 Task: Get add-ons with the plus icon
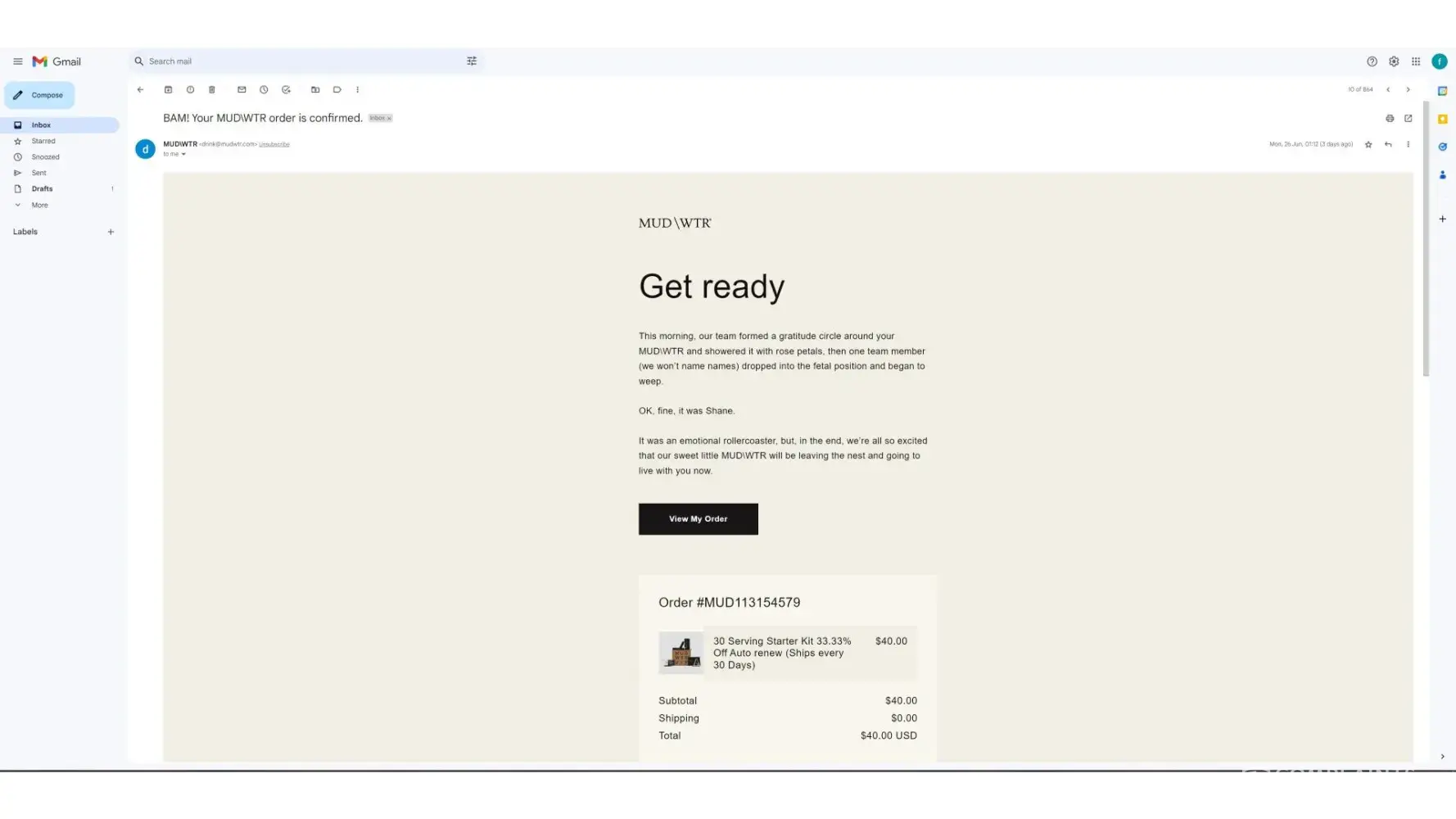(1442, 219)
